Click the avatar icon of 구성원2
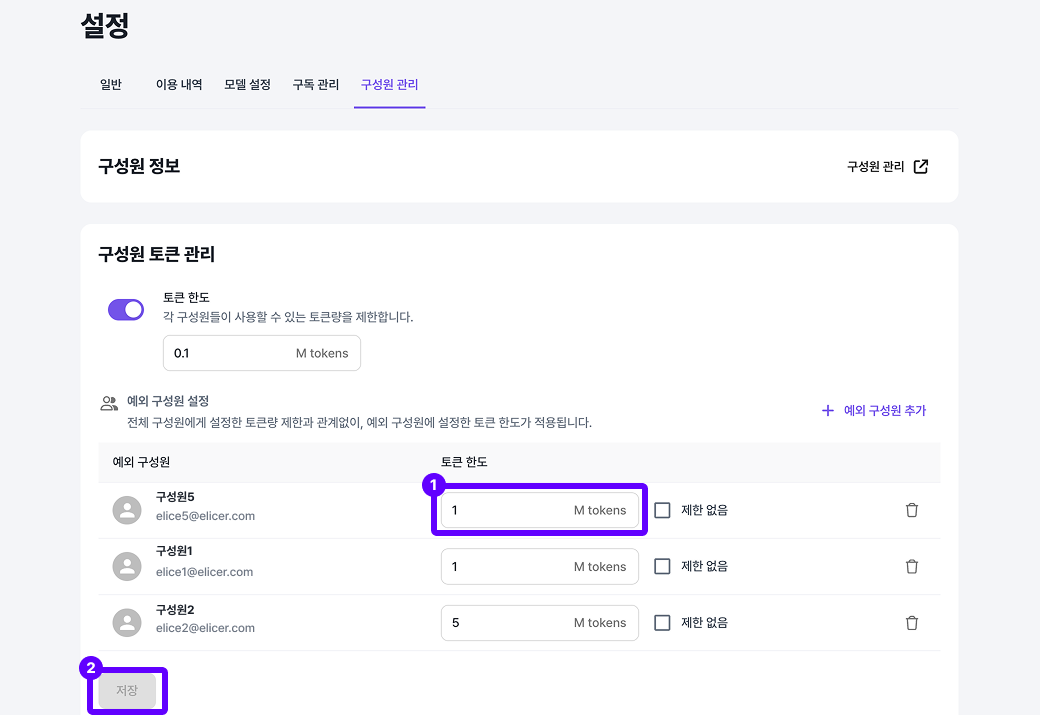The width and height of the screenshot is (1040, 715). pos(126,622)
